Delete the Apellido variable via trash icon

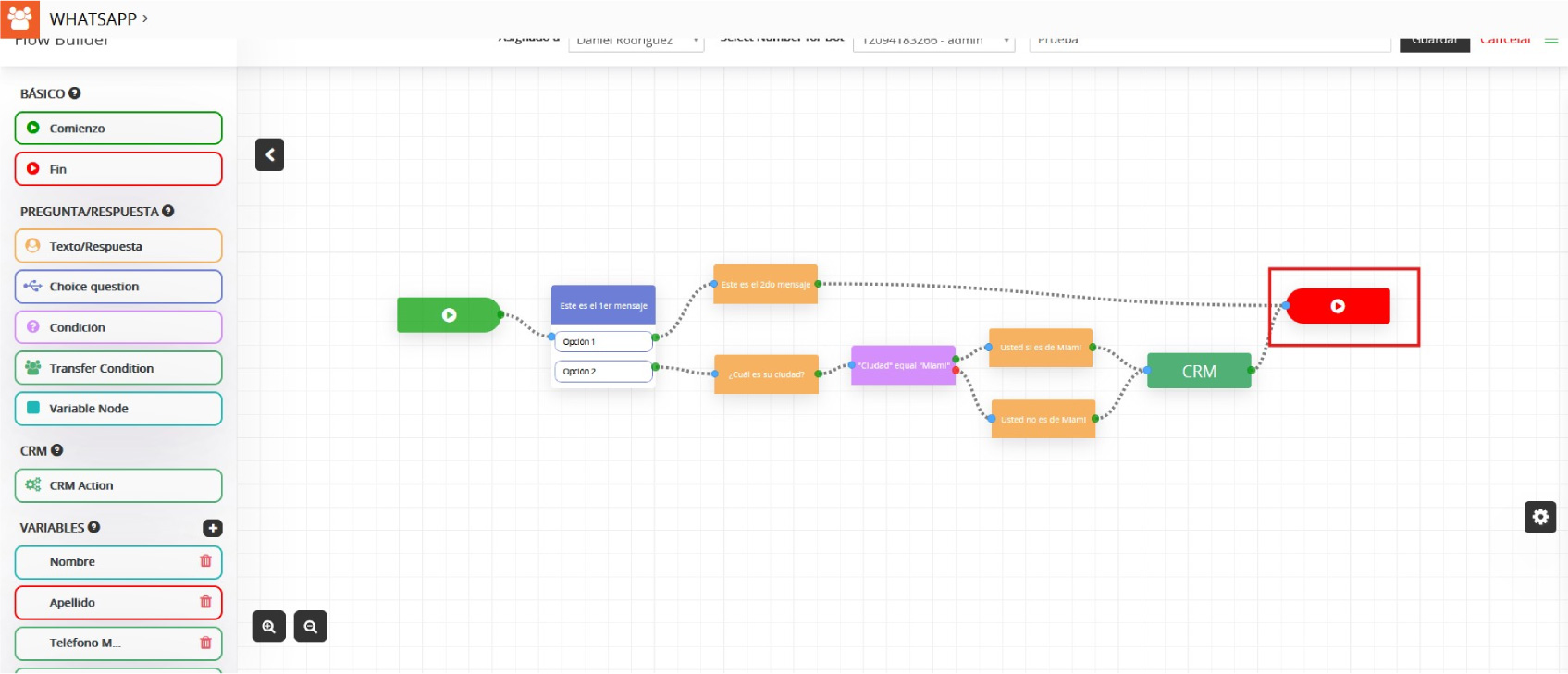pyautogui.click(x=205, y=602)
